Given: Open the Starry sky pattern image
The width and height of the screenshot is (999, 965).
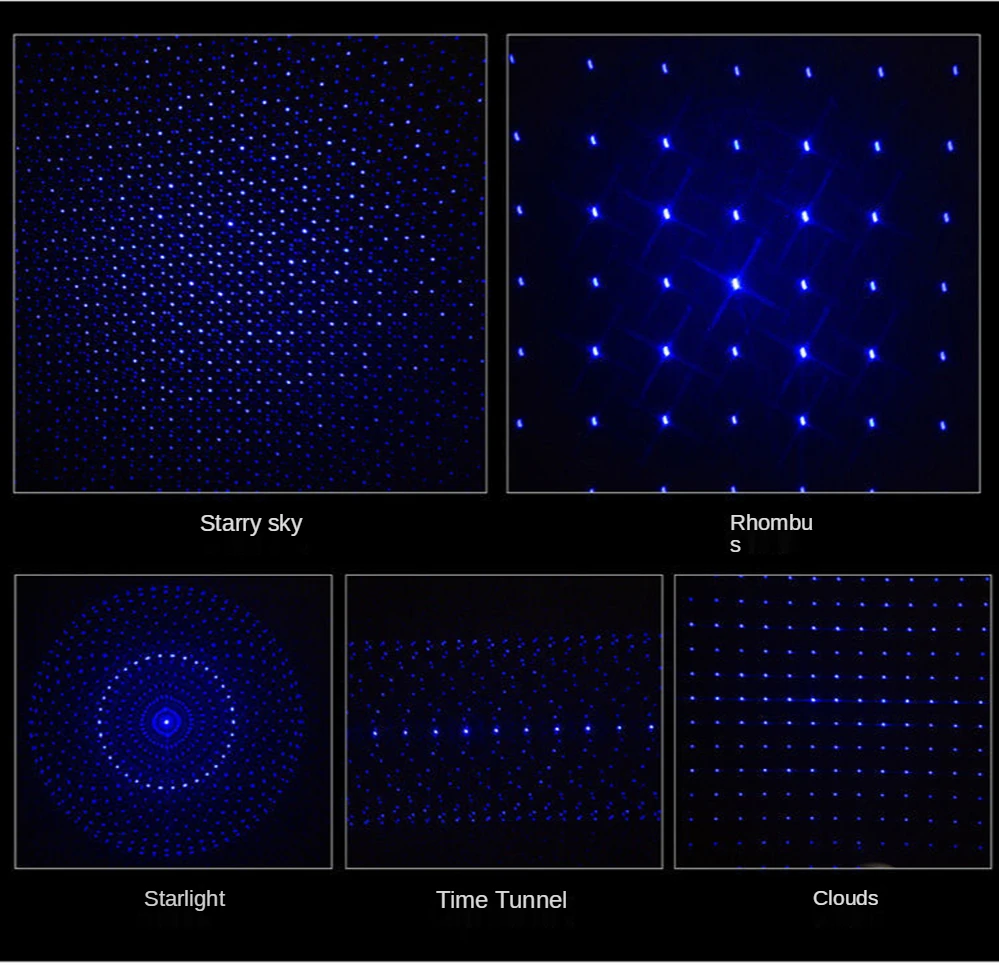Looking at the screenshot, I should tap(250, 264).
